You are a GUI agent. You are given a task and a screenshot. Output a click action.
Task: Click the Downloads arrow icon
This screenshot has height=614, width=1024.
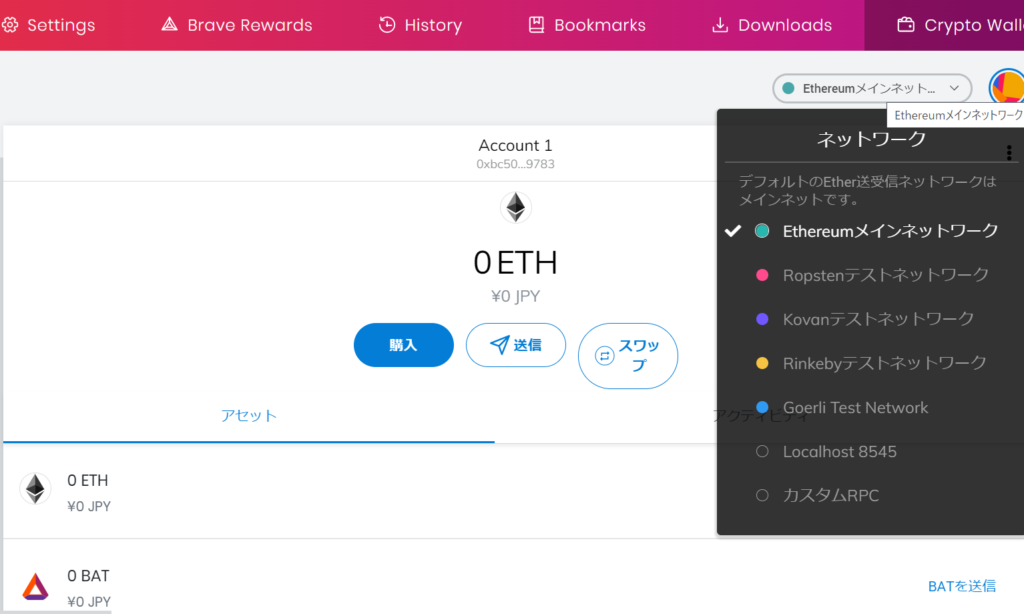tap(720, 25)
